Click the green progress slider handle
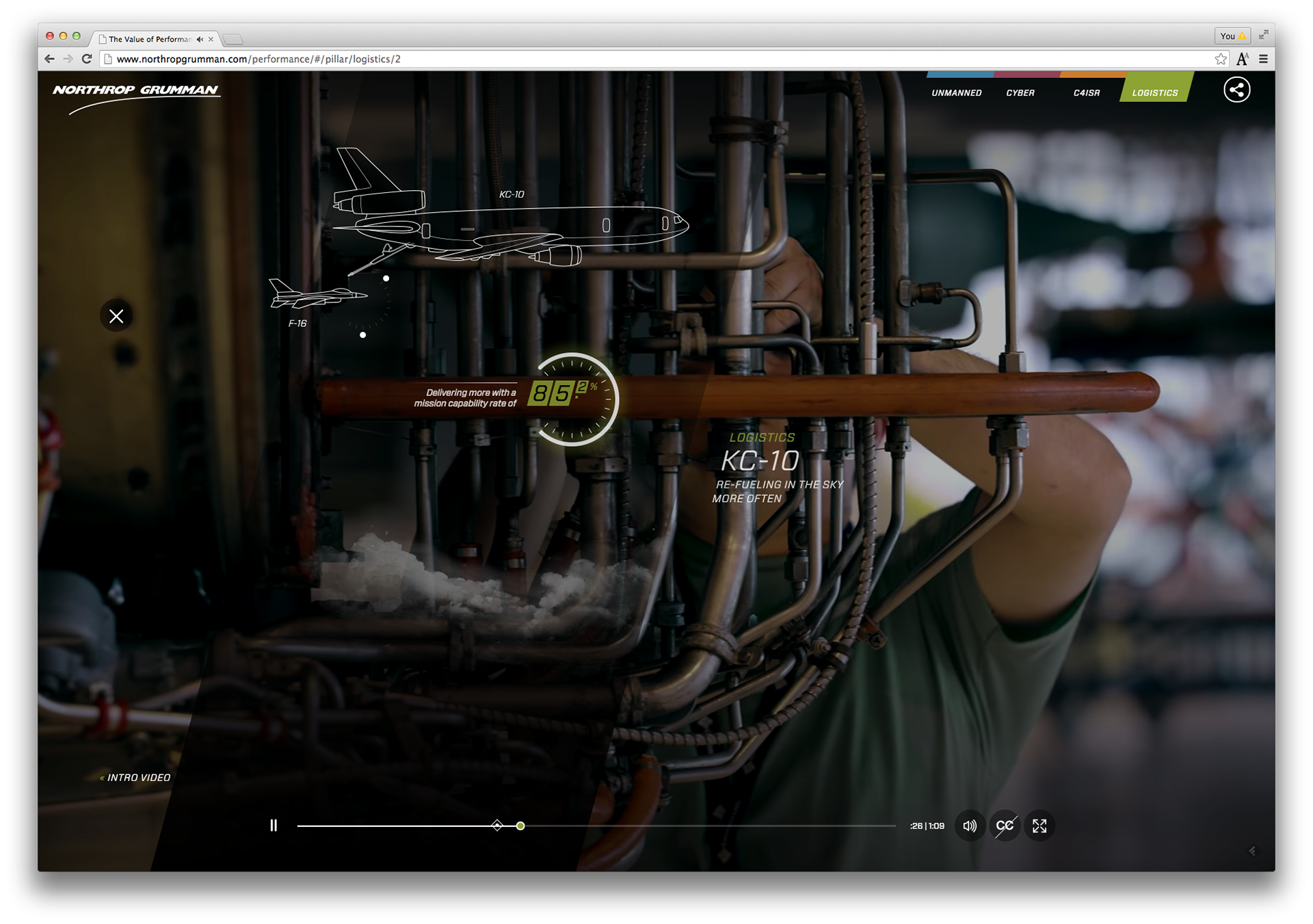Screen dimensions: 1313x924 (x=520, y=826)
